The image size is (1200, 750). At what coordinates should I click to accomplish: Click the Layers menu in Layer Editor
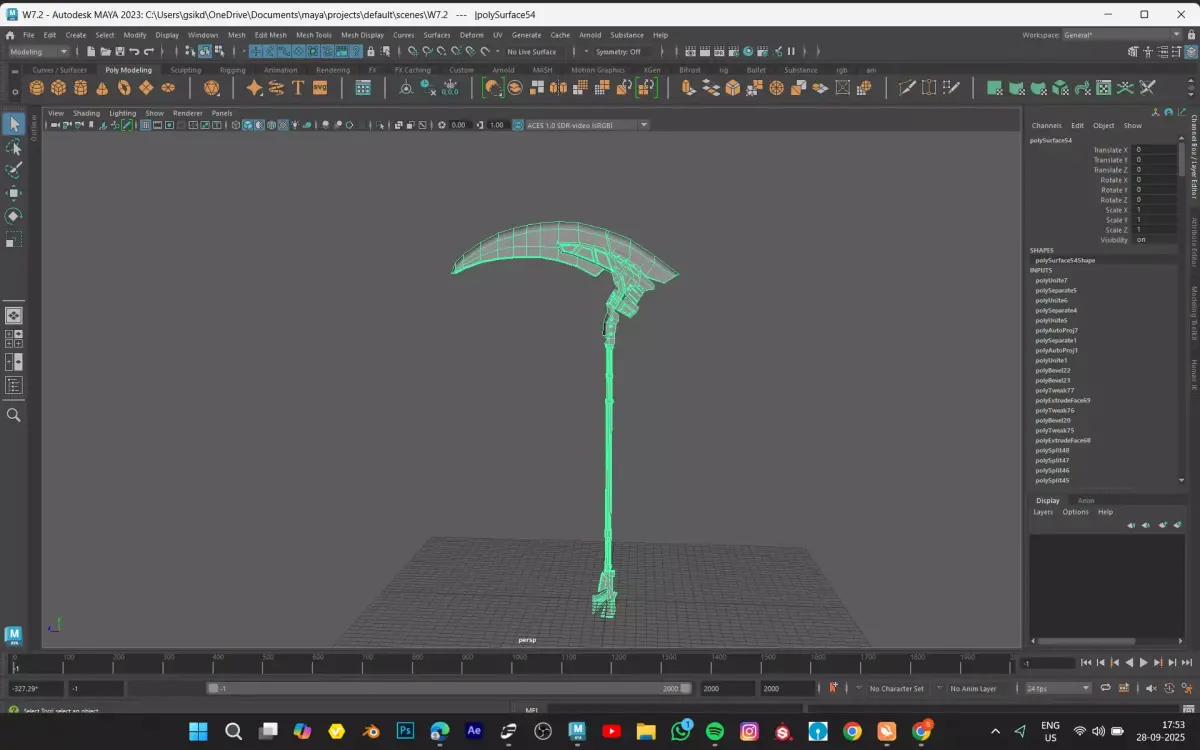[x=1043, y=512]
